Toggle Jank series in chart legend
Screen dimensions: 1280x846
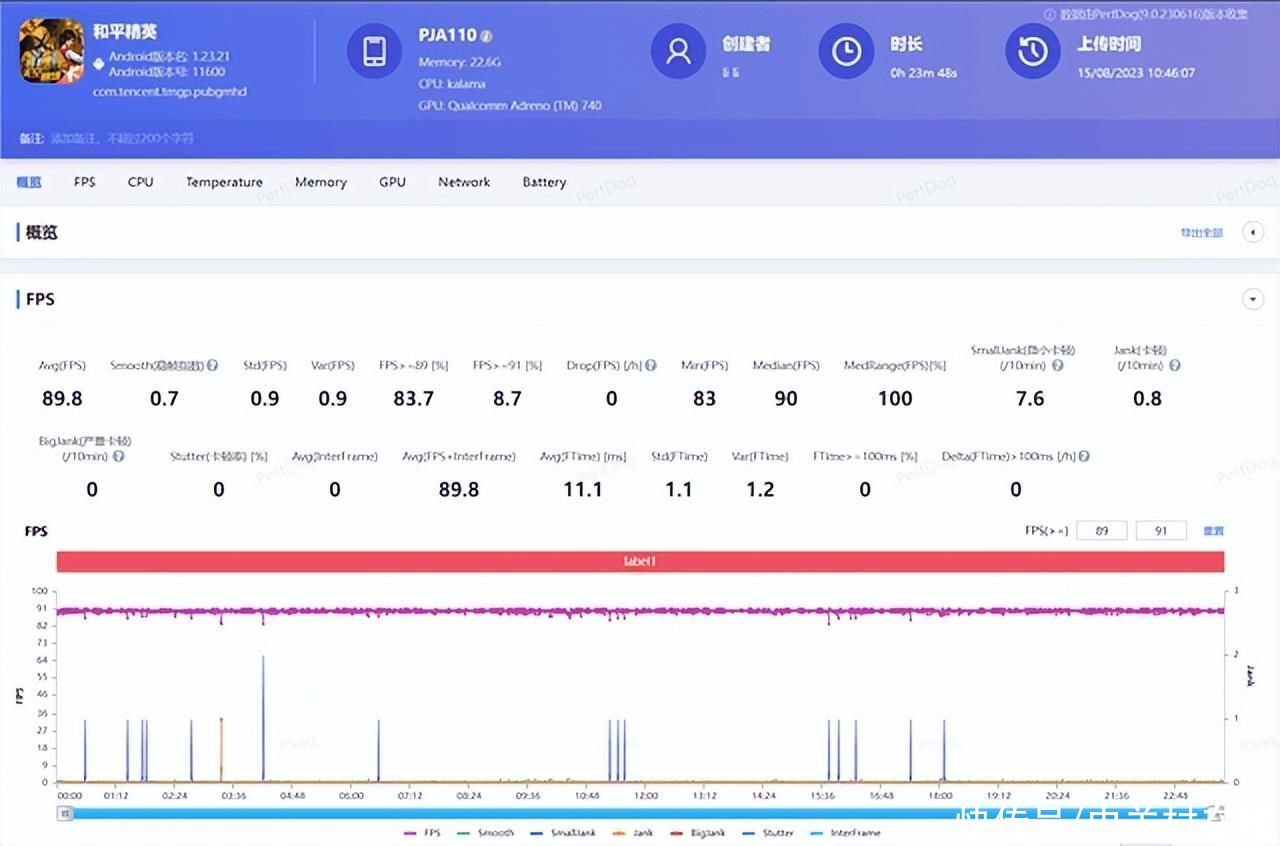[631, 833]
